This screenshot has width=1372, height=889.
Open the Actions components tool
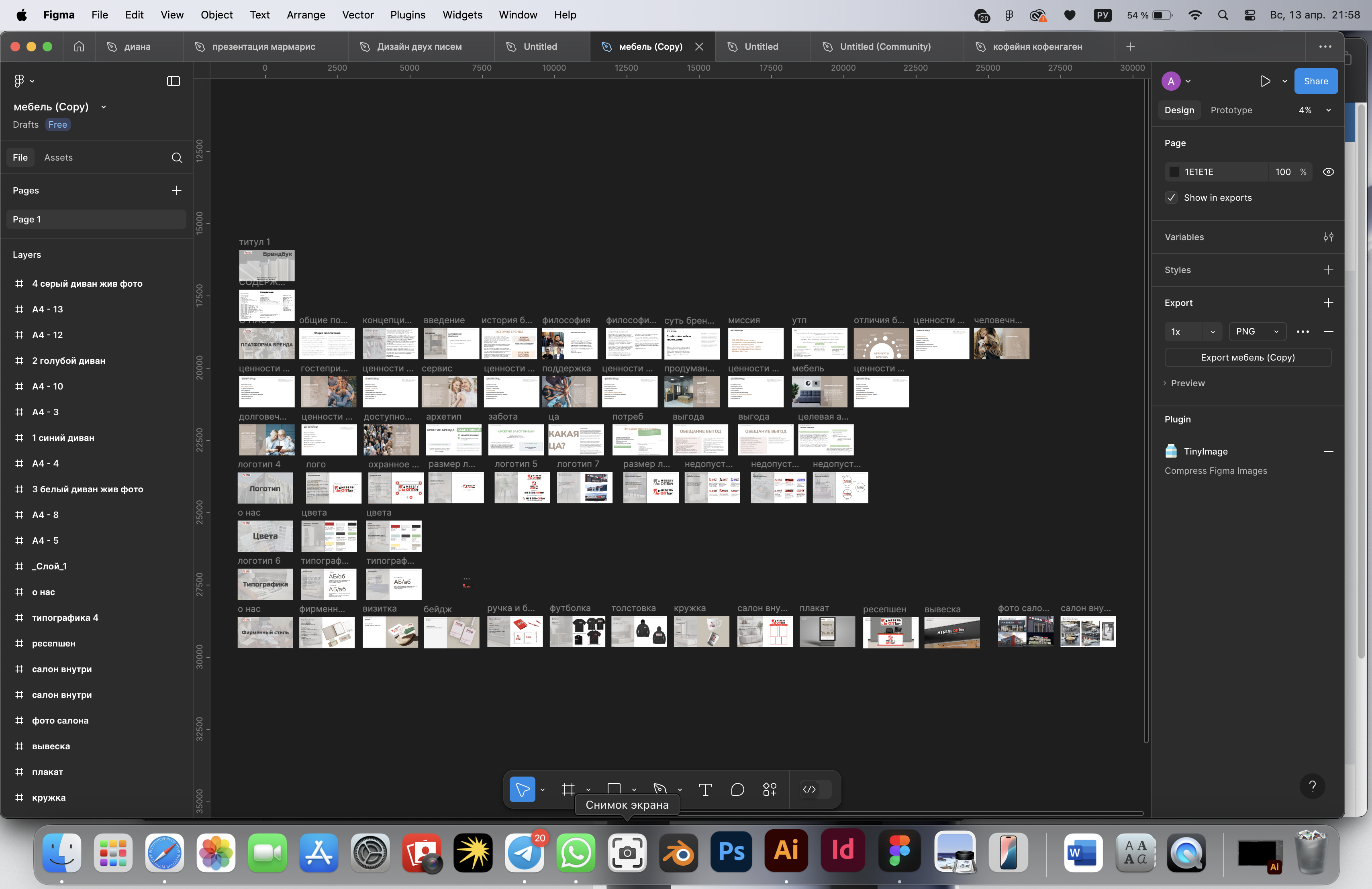coord(770,789)
